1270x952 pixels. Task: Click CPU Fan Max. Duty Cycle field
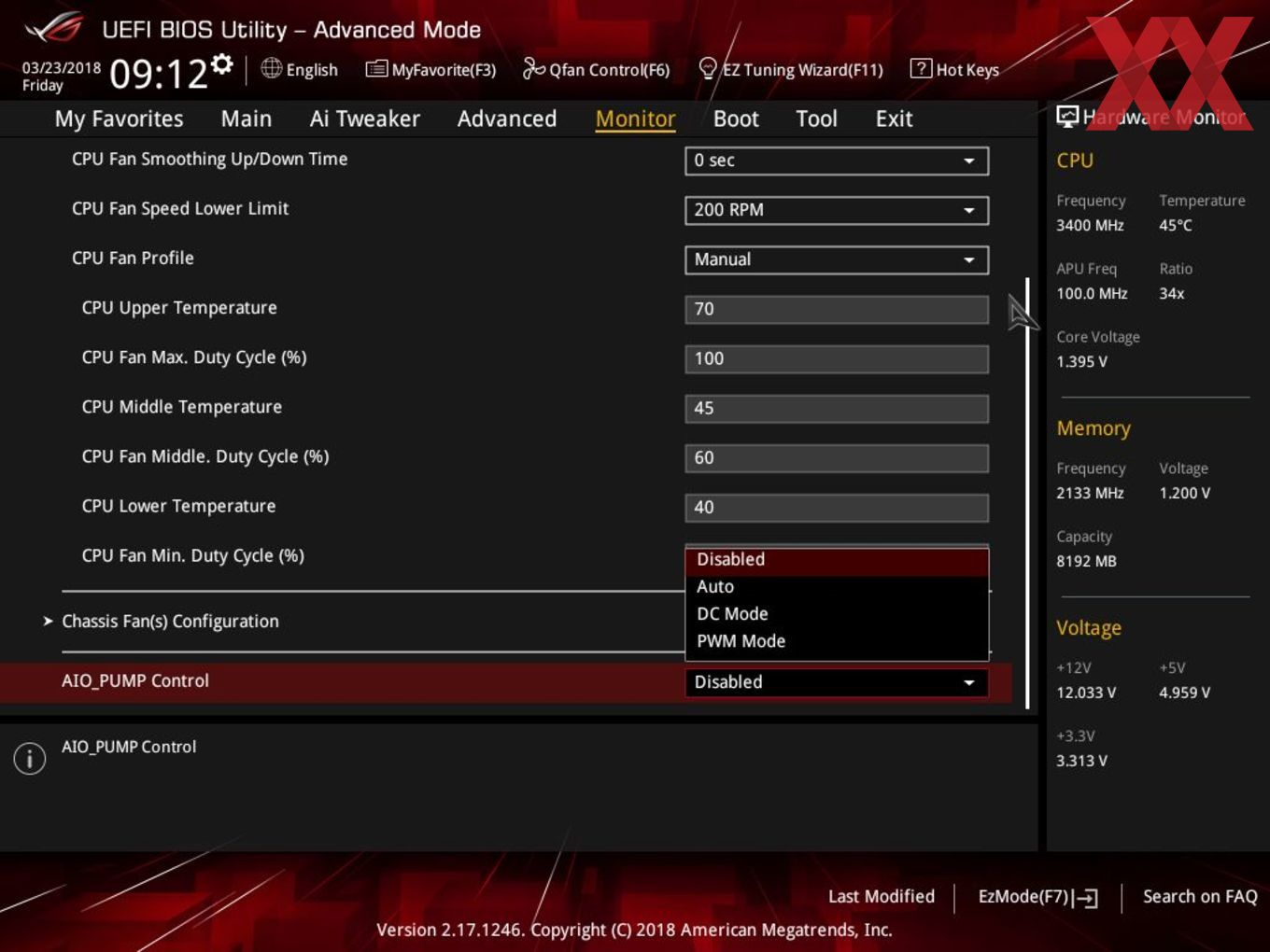coord(836,358)
